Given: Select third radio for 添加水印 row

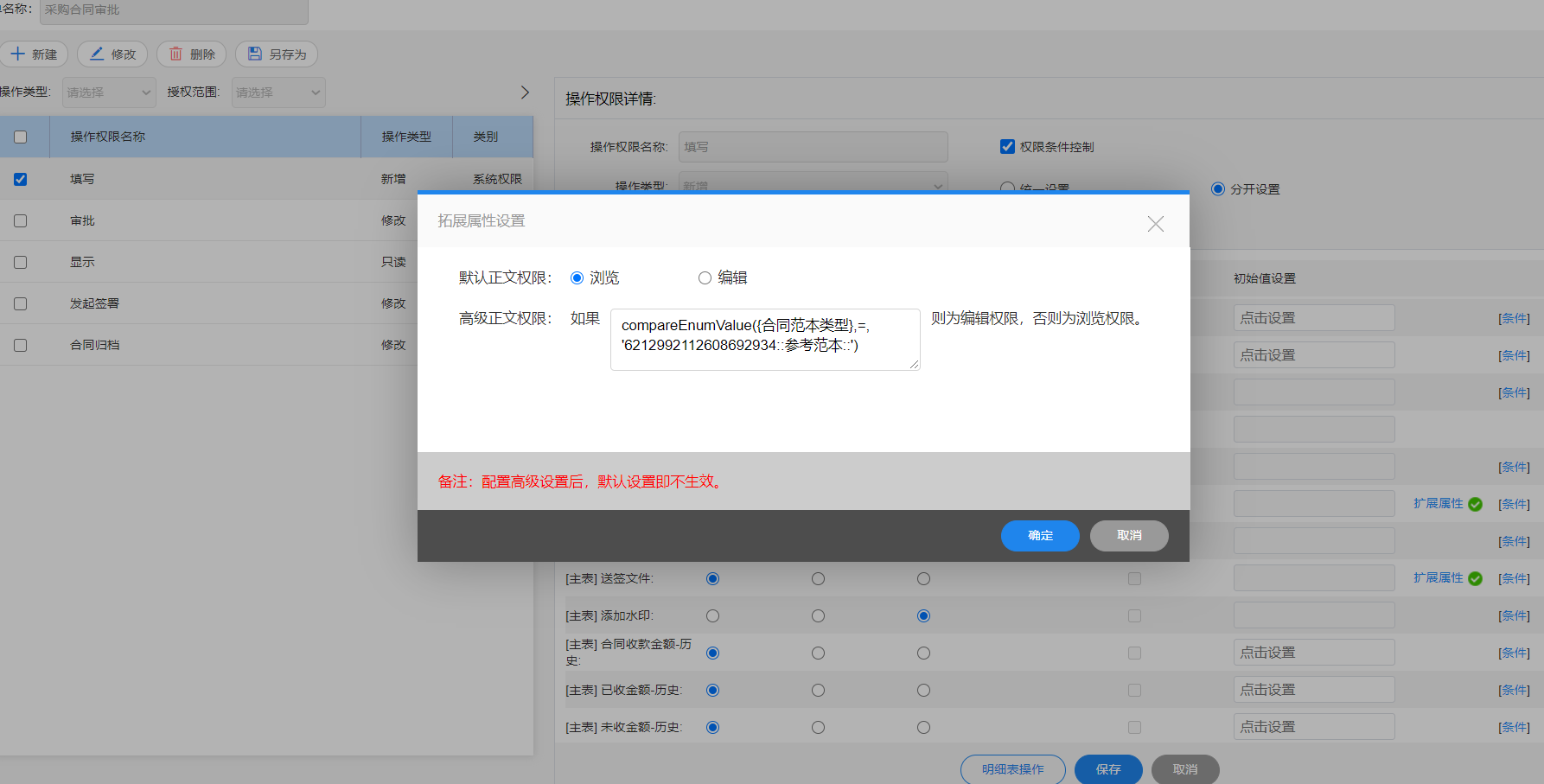Looking at the screenshot, I should click(923, 615).
